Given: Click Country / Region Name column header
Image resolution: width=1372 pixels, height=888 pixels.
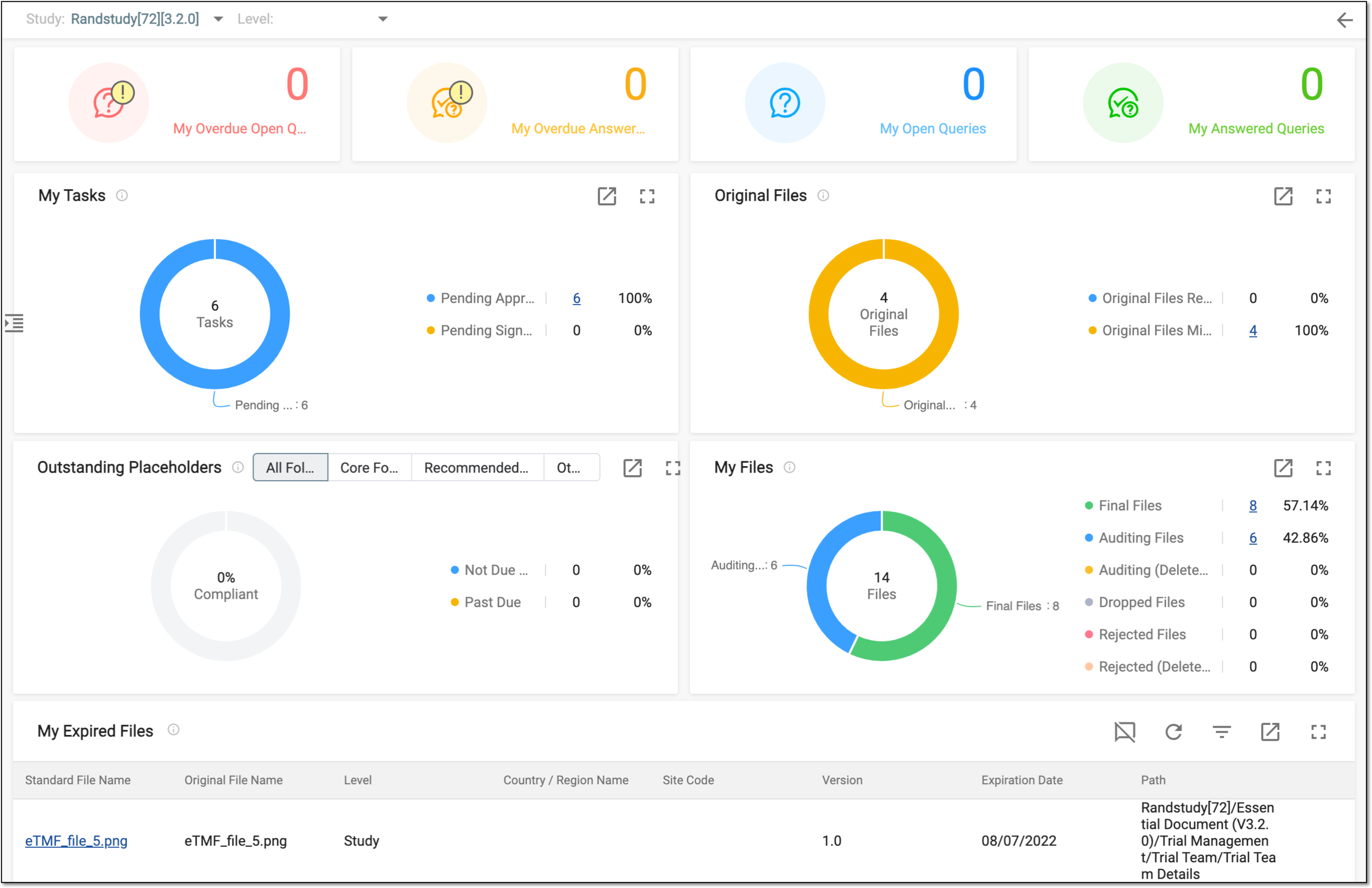Looking at the screenshot, I should coord(565,780).
